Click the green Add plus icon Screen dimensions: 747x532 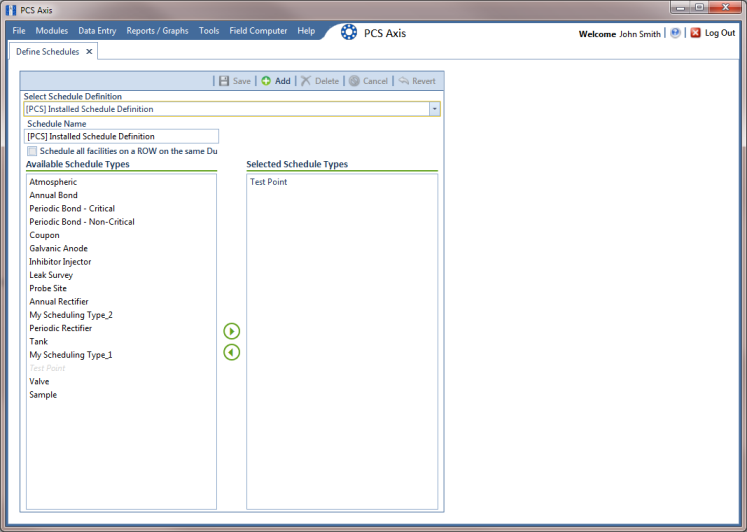(x=266, y=81)
